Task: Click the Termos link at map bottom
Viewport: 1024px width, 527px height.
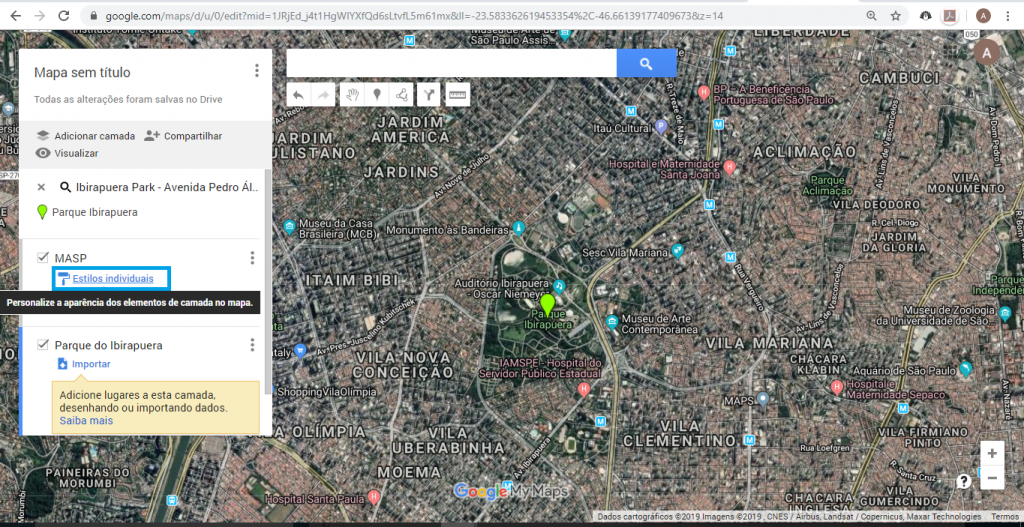Action: tap(1005, 516)
